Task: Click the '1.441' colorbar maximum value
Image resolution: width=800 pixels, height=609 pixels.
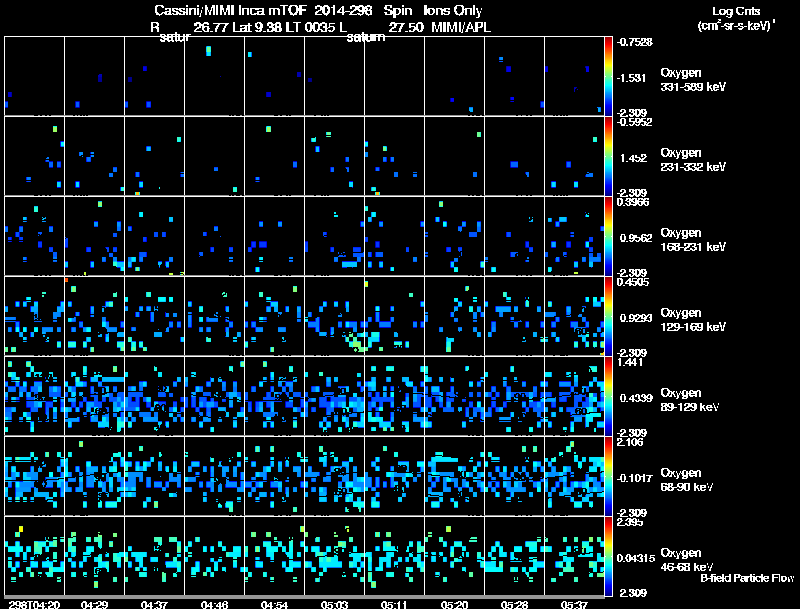Action: (630, 363)
